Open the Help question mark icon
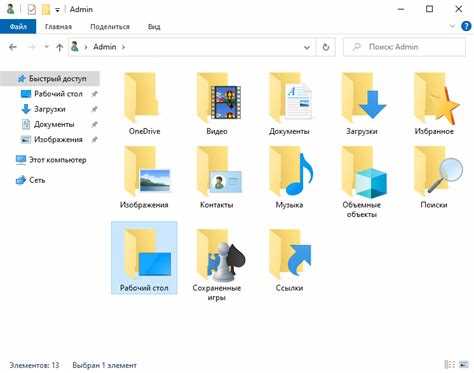The width and height of the screenshot is (474, 373). point(466,26)
